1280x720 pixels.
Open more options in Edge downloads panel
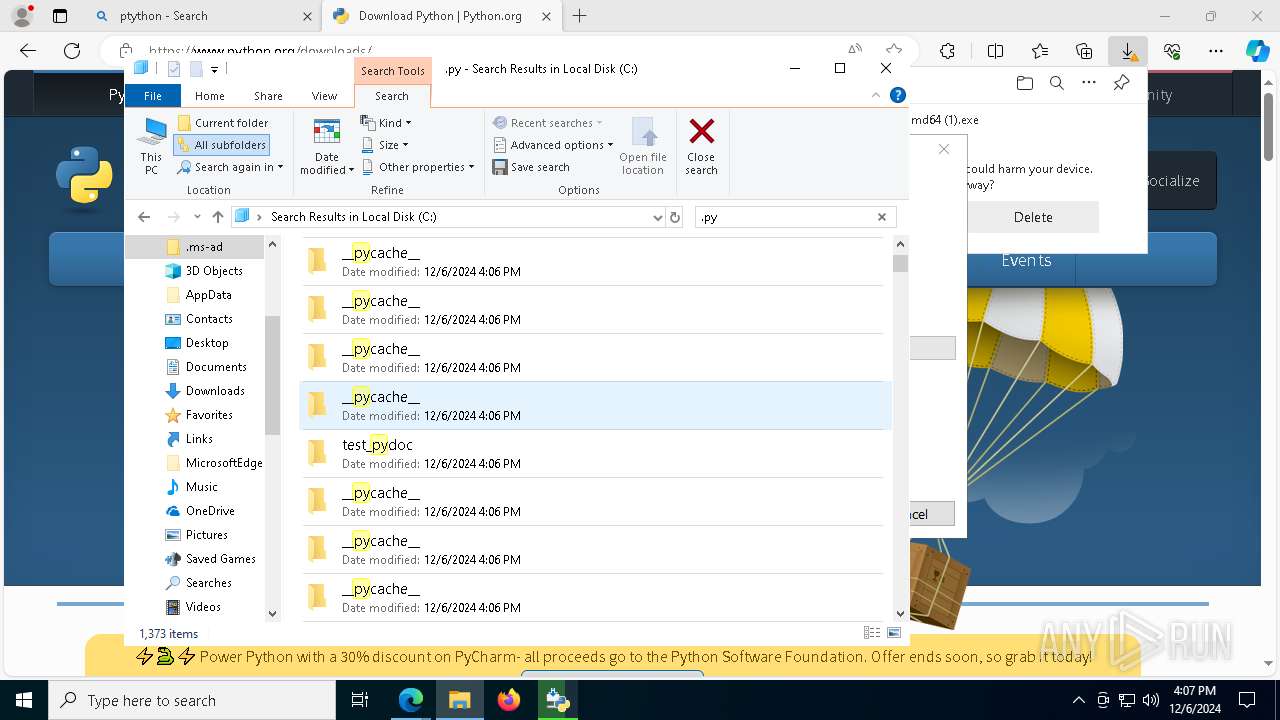[1088, 83]
